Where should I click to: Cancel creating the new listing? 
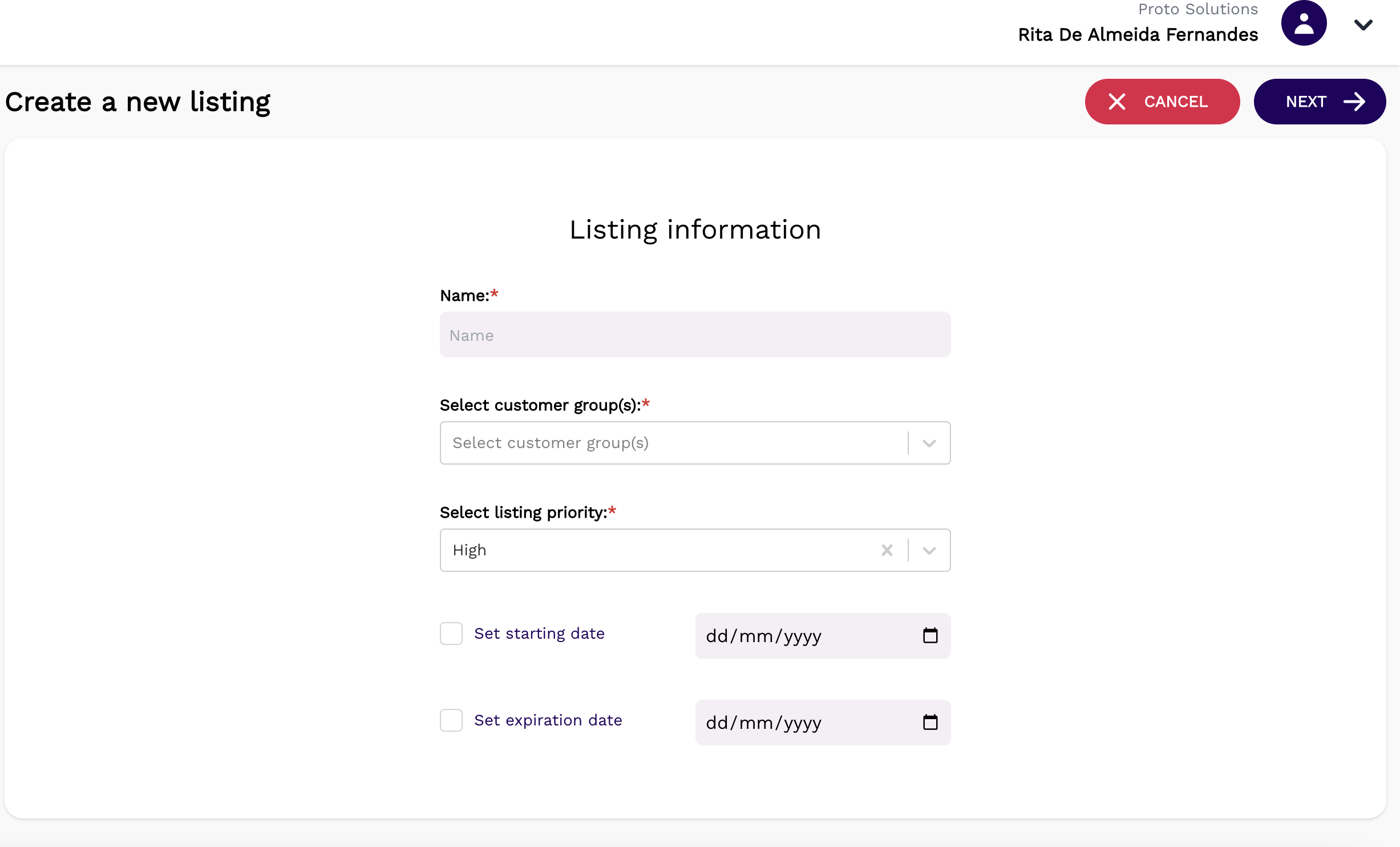tap(1162, 102)
